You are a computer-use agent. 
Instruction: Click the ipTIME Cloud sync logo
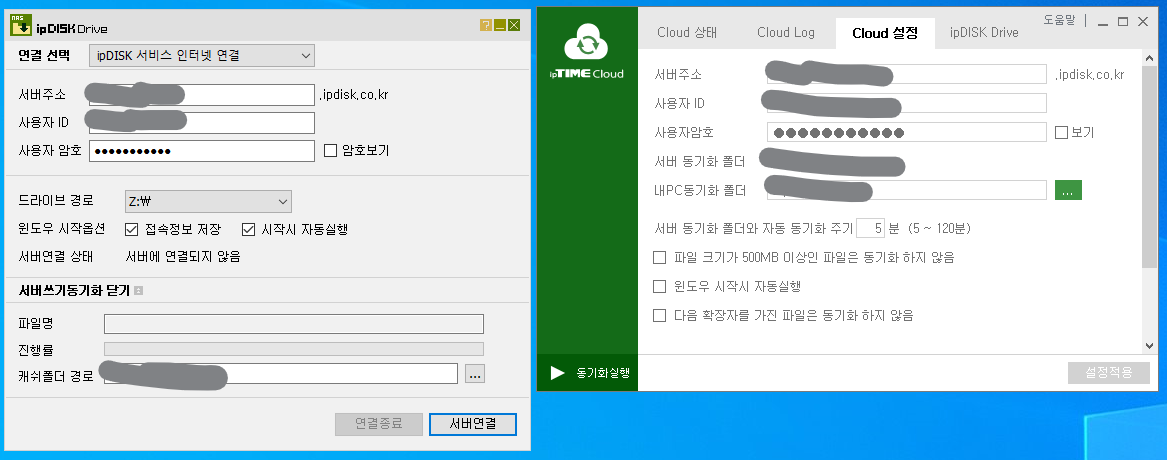(x=587, y=46)
